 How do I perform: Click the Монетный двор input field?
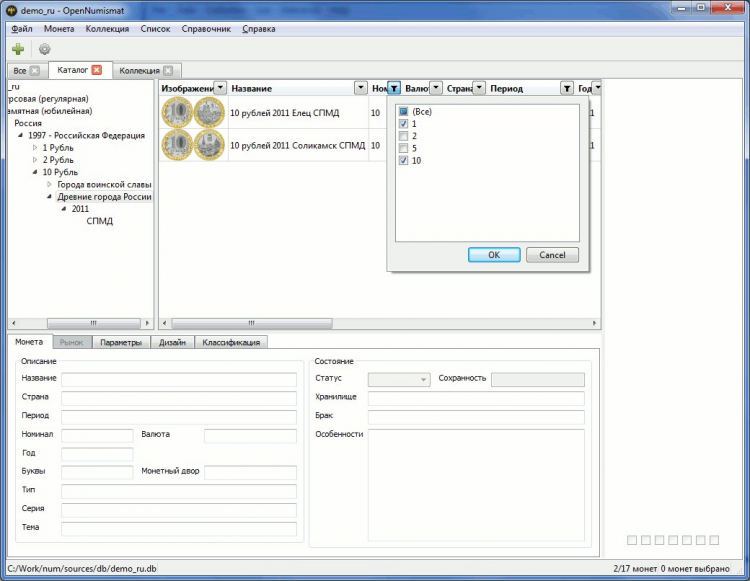tap(250, 472)
